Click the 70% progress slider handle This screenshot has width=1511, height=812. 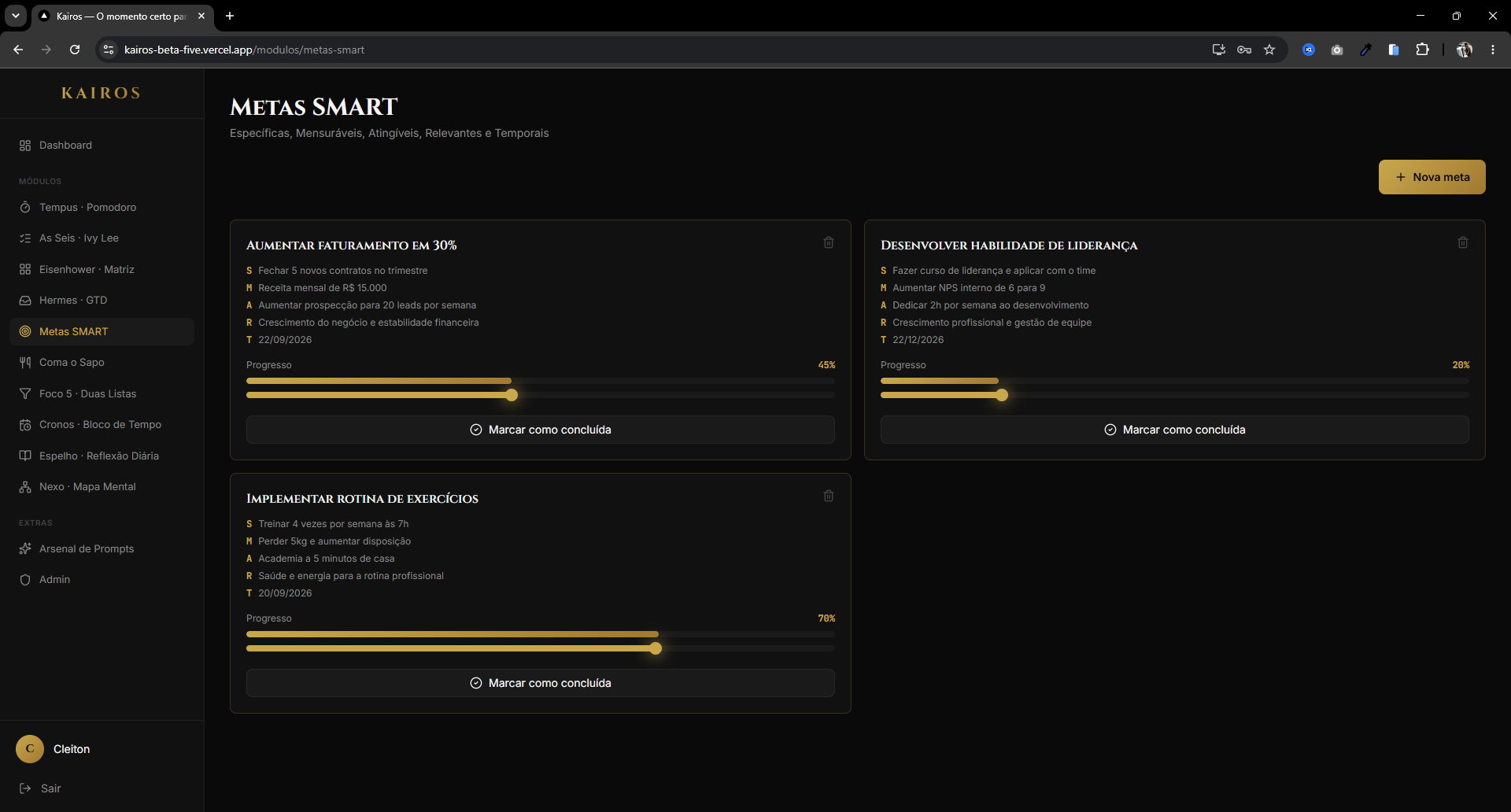pos(656,648)
